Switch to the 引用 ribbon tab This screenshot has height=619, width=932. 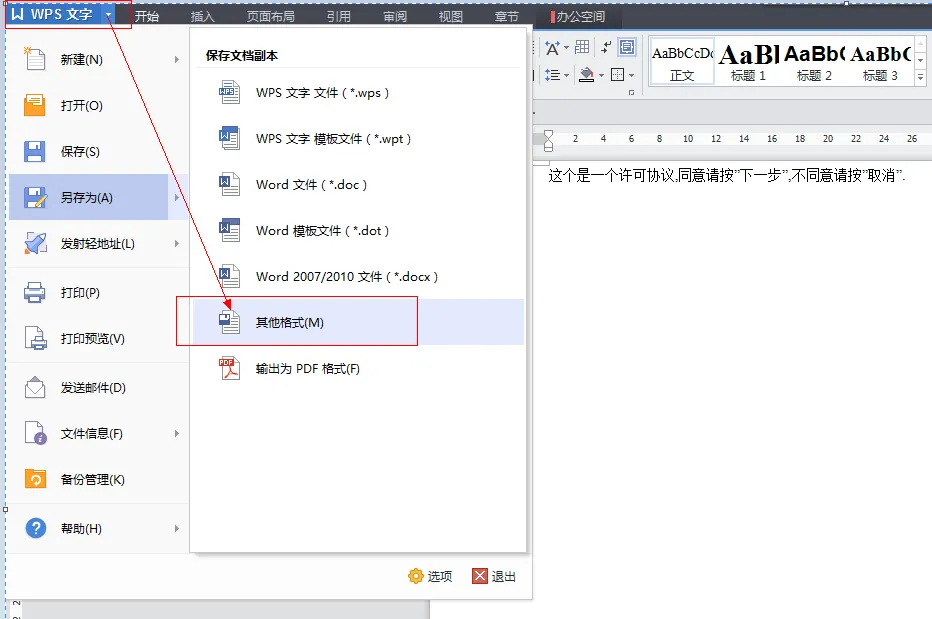coord(339,17)
